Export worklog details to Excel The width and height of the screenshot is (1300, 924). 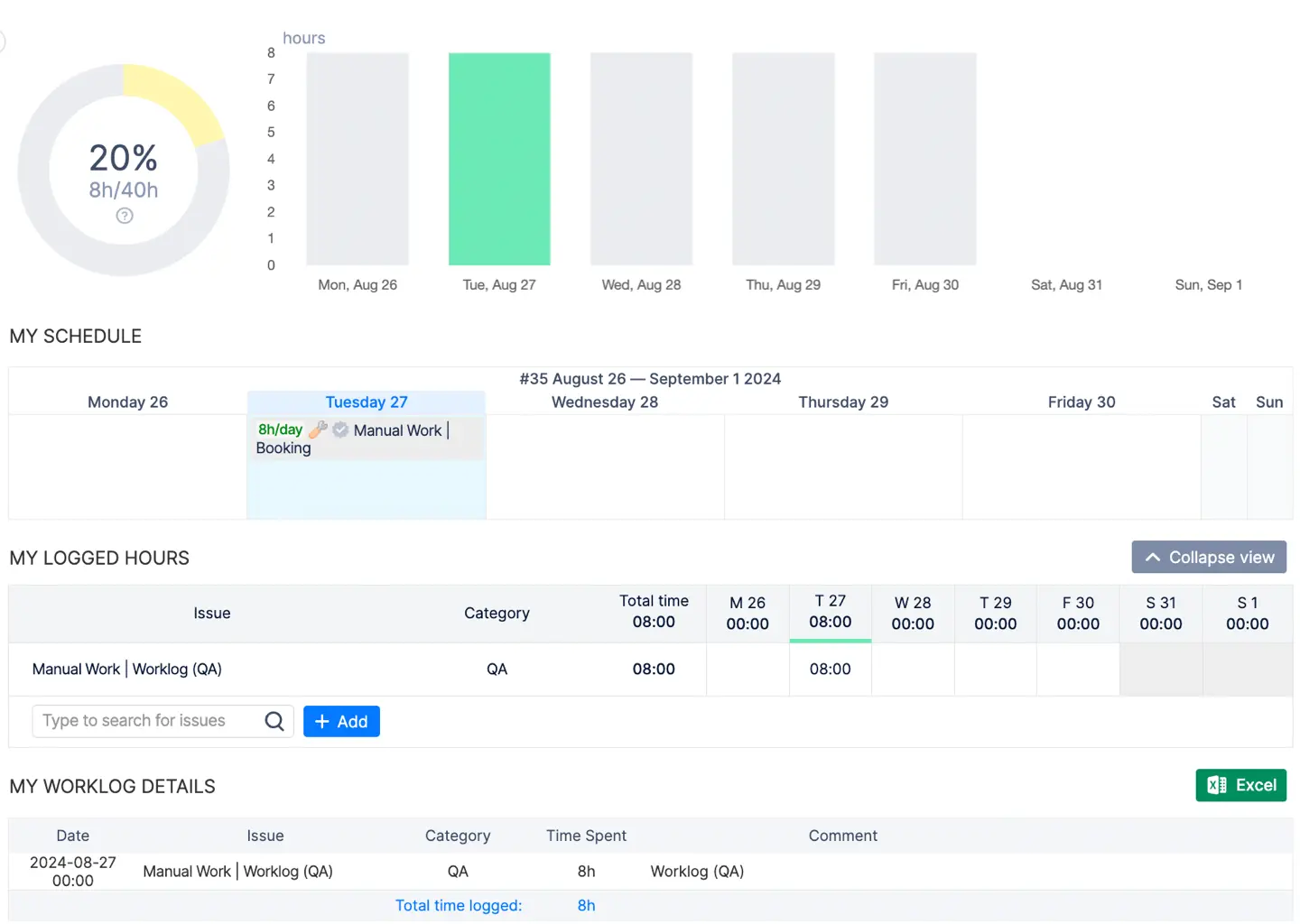pos(1240,785)
